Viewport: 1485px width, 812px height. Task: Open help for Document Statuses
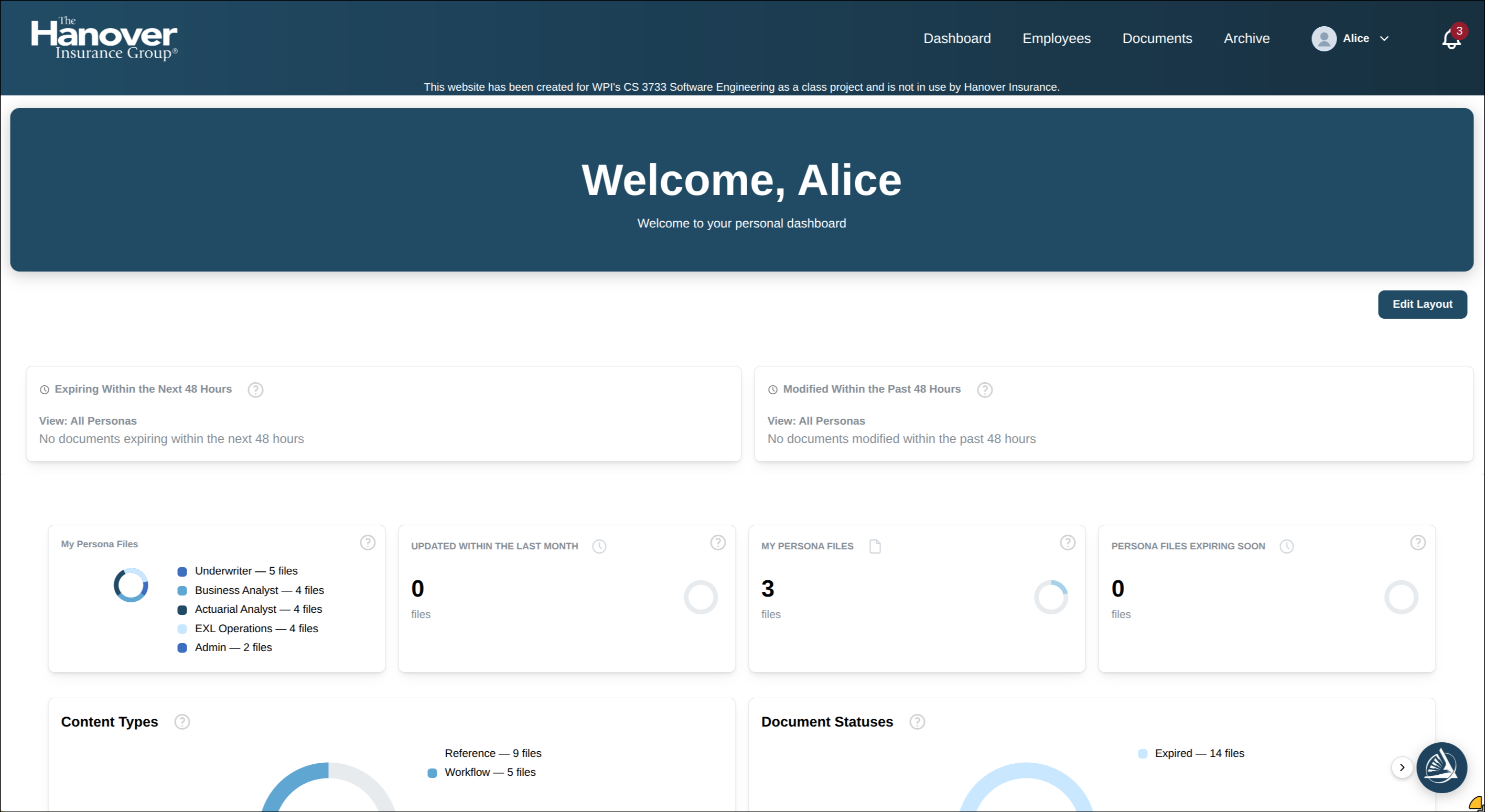point(917,721)
